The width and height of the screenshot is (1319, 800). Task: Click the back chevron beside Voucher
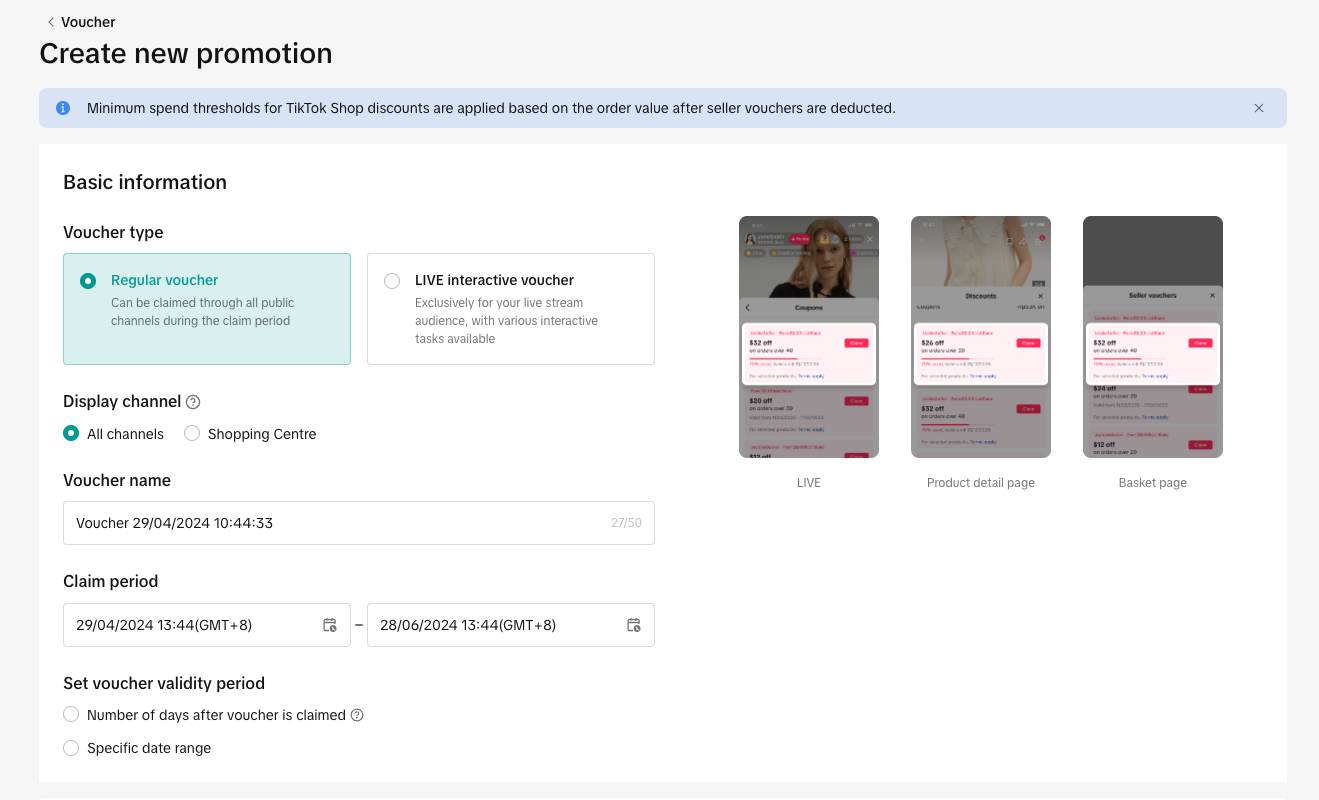(x=50, y=22)
